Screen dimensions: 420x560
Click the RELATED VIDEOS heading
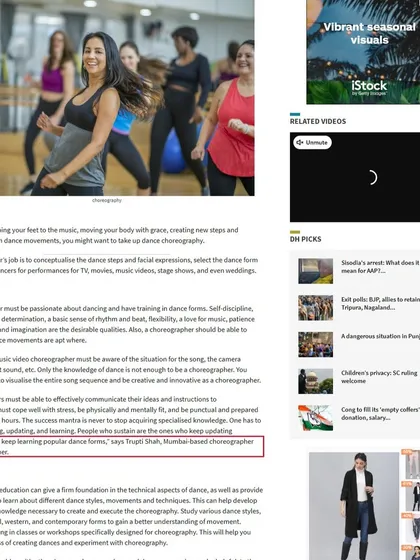pos(318,121)
